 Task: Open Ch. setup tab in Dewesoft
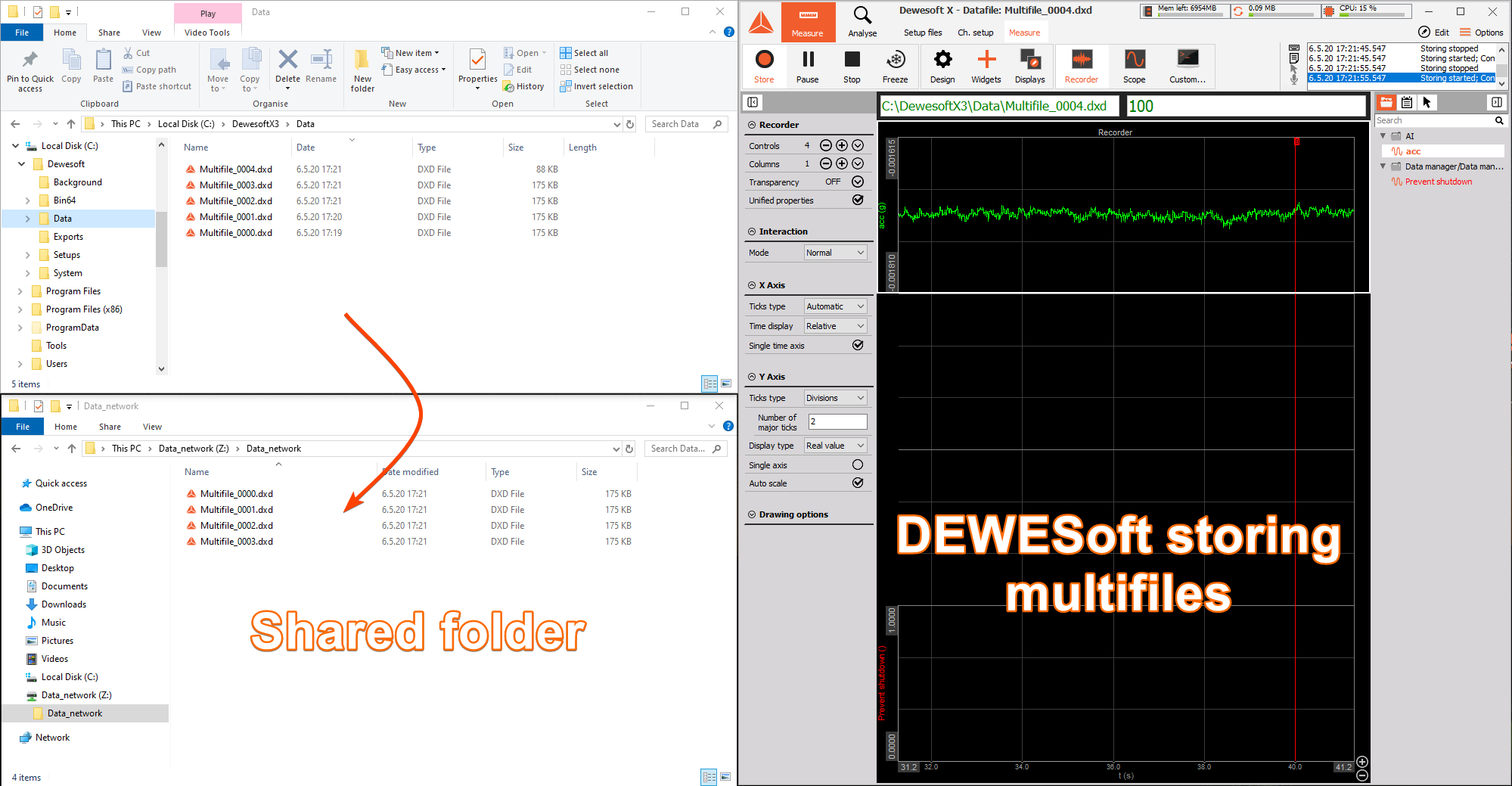[x=976, y=33]
